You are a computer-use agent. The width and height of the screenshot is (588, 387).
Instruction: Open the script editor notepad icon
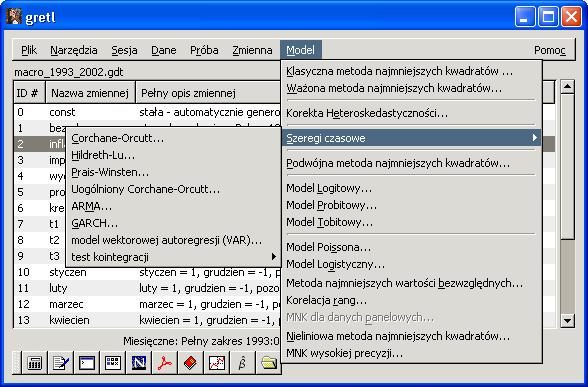(x=61, y=363)
